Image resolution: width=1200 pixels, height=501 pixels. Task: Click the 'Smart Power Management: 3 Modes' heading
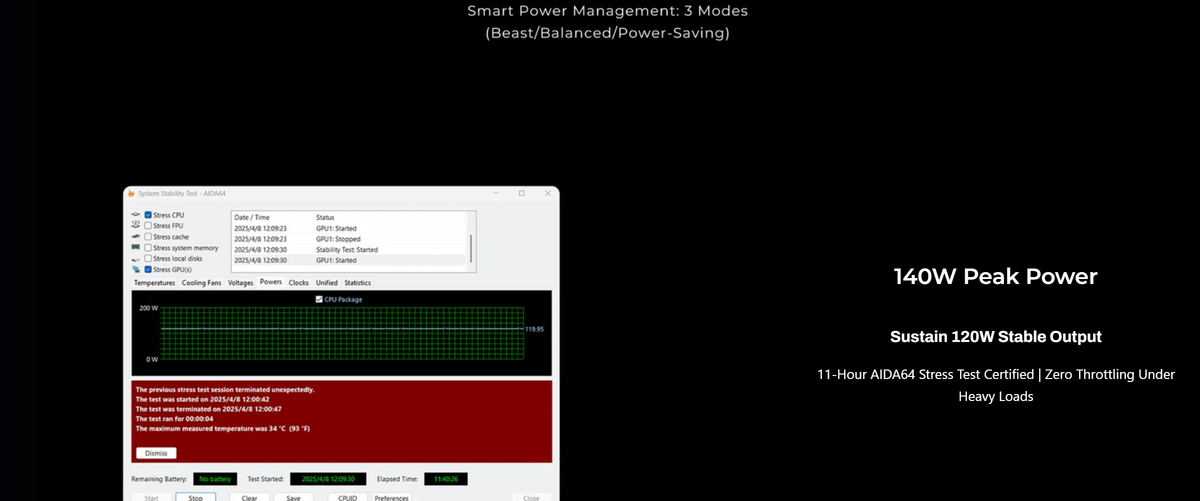click(x=607, y=11)
